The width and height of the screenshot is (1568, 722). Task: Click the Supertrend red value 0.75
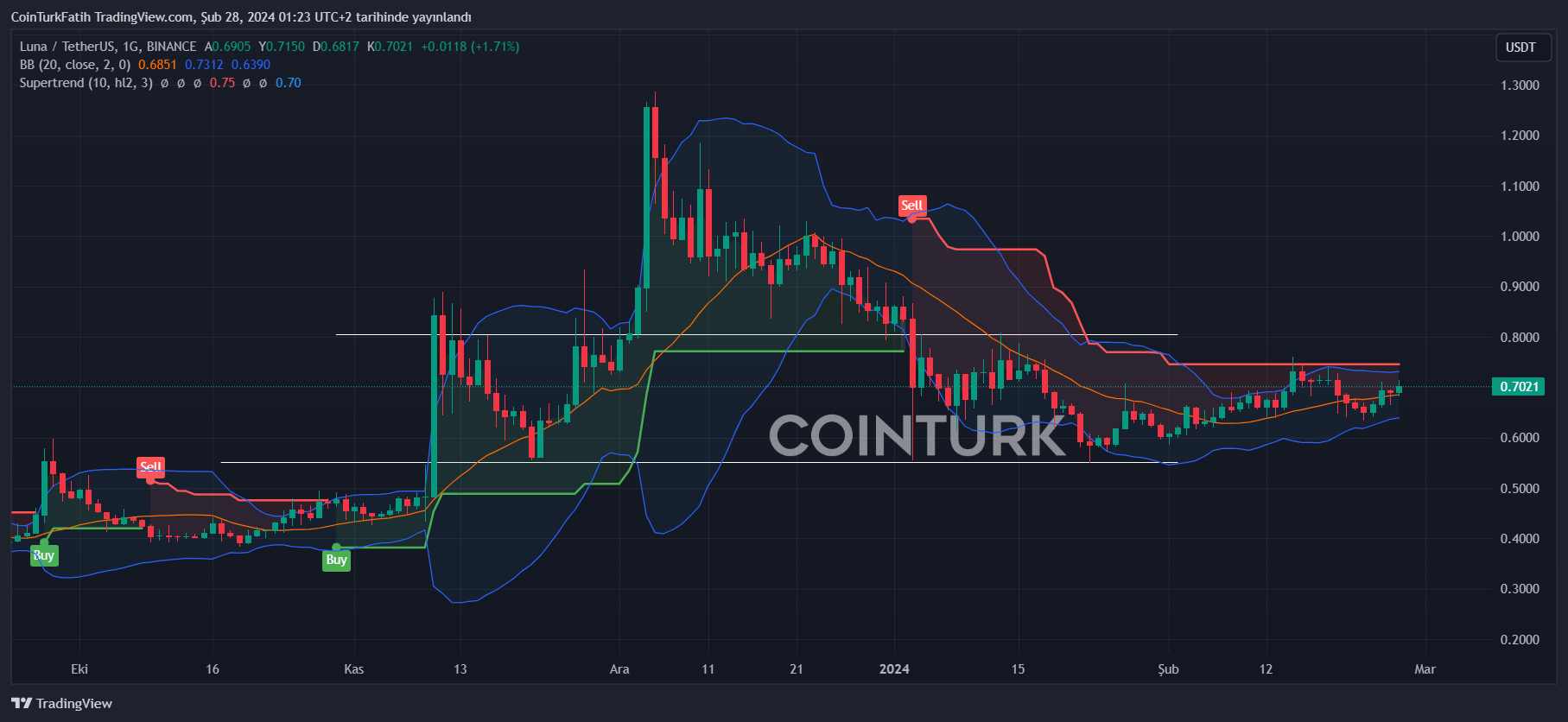tap(222, 83)
